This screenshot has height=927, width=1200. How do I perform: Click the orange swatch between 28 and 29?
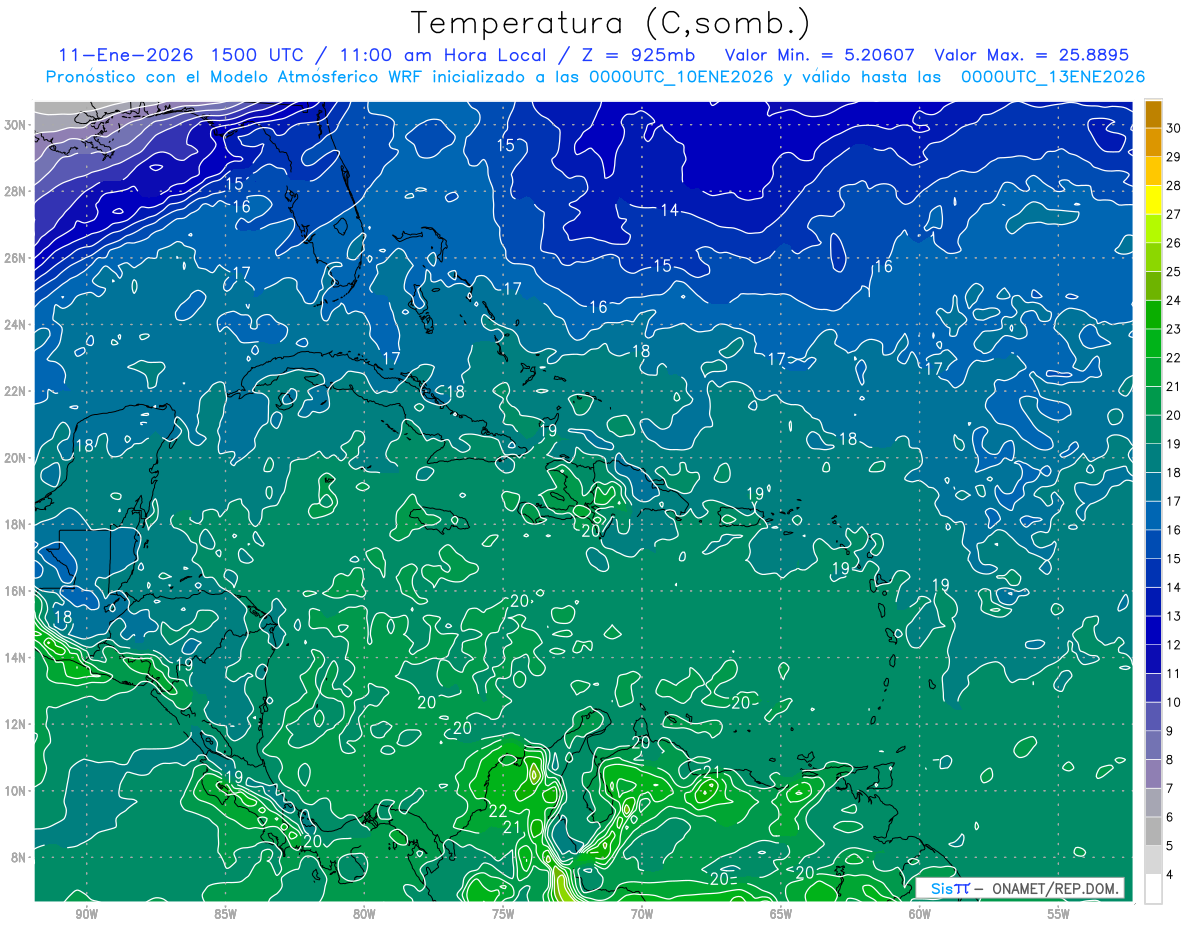tap(1153, 171)
